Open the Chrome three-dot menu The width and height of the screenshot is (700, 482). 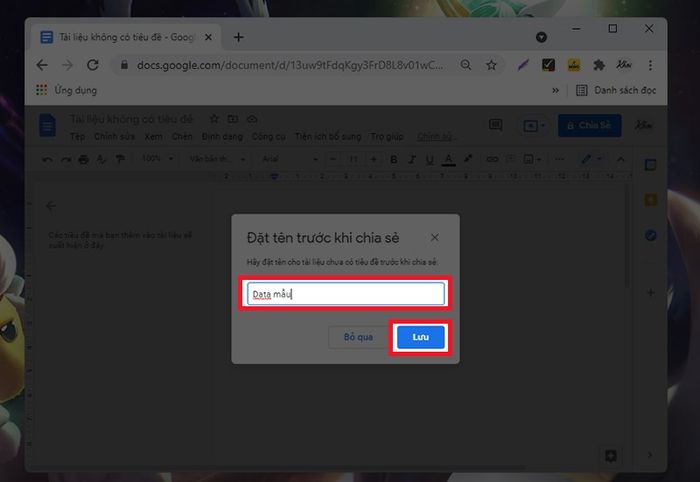650,65
